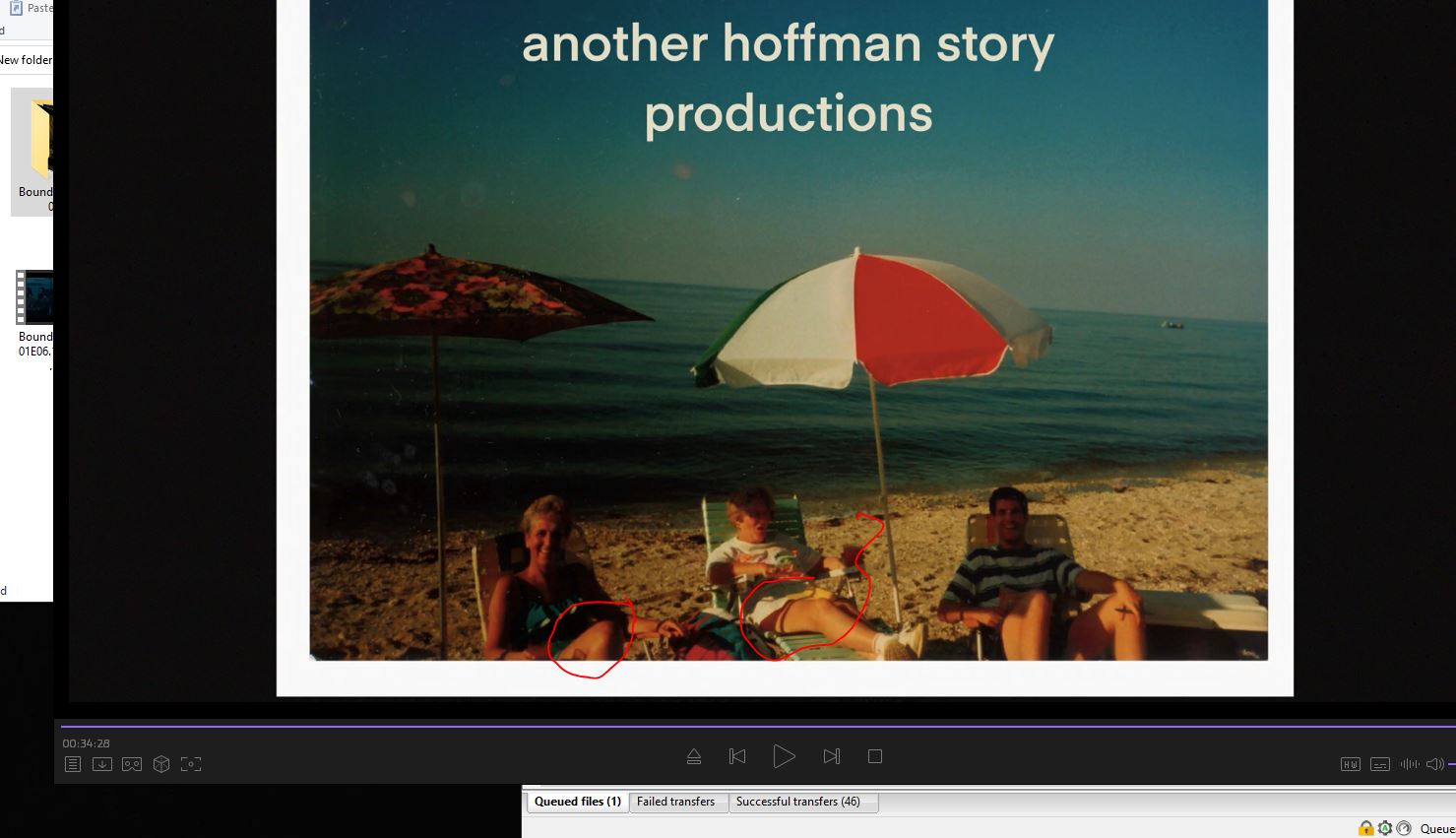1456x838 pixels.
Task: Click the purple seek progress bar
Action: tap(689, 727)
